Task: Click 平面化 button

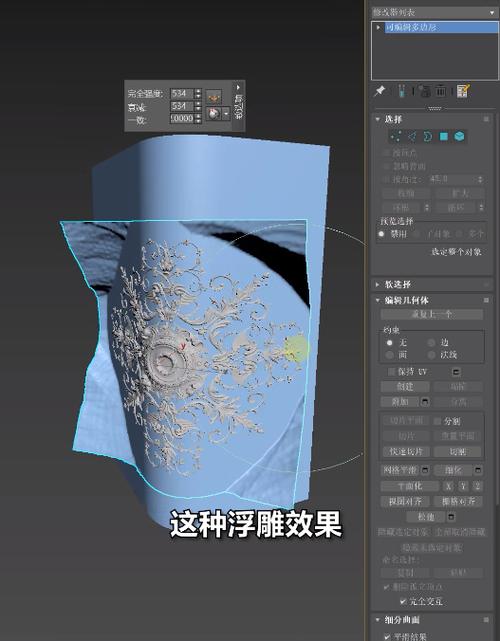Action: pos(410,486)
